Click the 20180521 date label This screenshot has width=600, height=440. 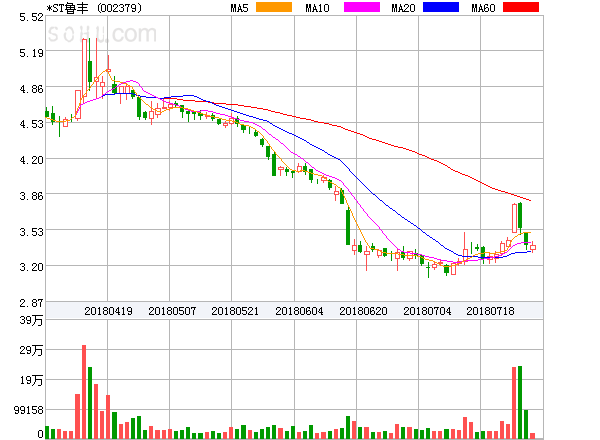point(235,311)
